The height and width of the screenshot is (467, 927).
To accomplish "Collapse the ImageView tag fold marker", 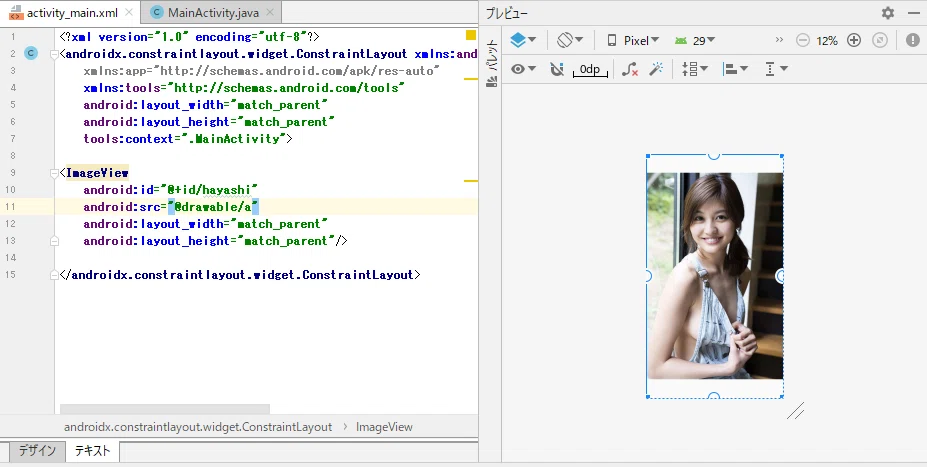I will [54, 173].
